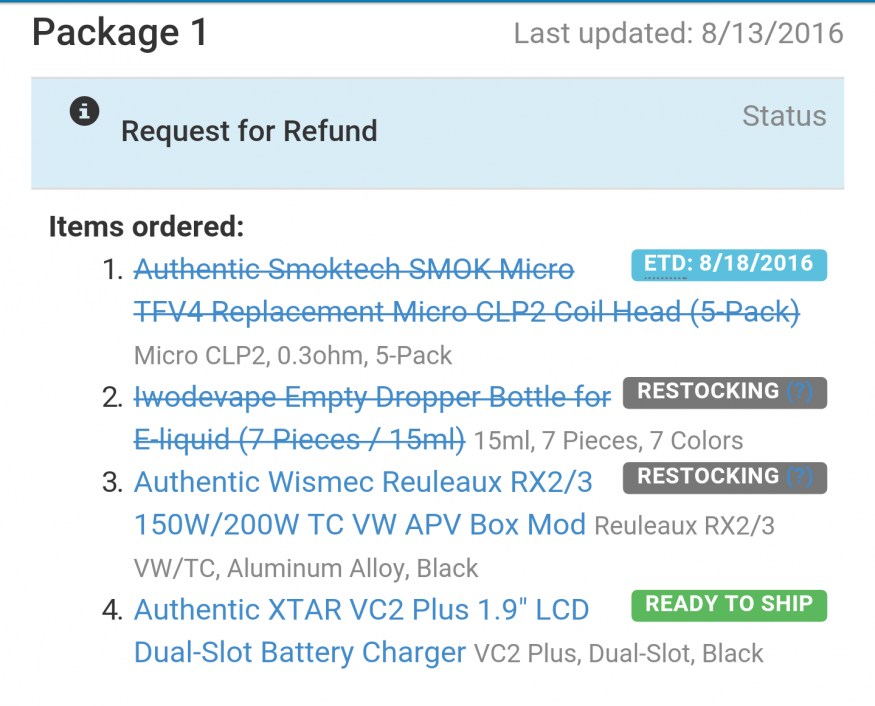Open the Authentic Smoktech SMOK Micro link
875x706 pixels.
(x=354, y=270)
